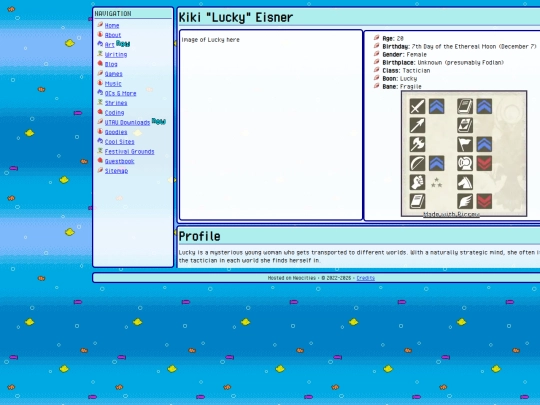Click the 'Age: 20' list entry

(x=393, y=39)
